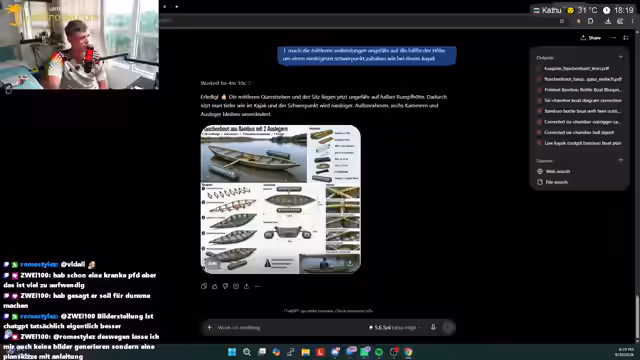Open 'Corrected six-chamber hull layout' output

pos(576,132)
